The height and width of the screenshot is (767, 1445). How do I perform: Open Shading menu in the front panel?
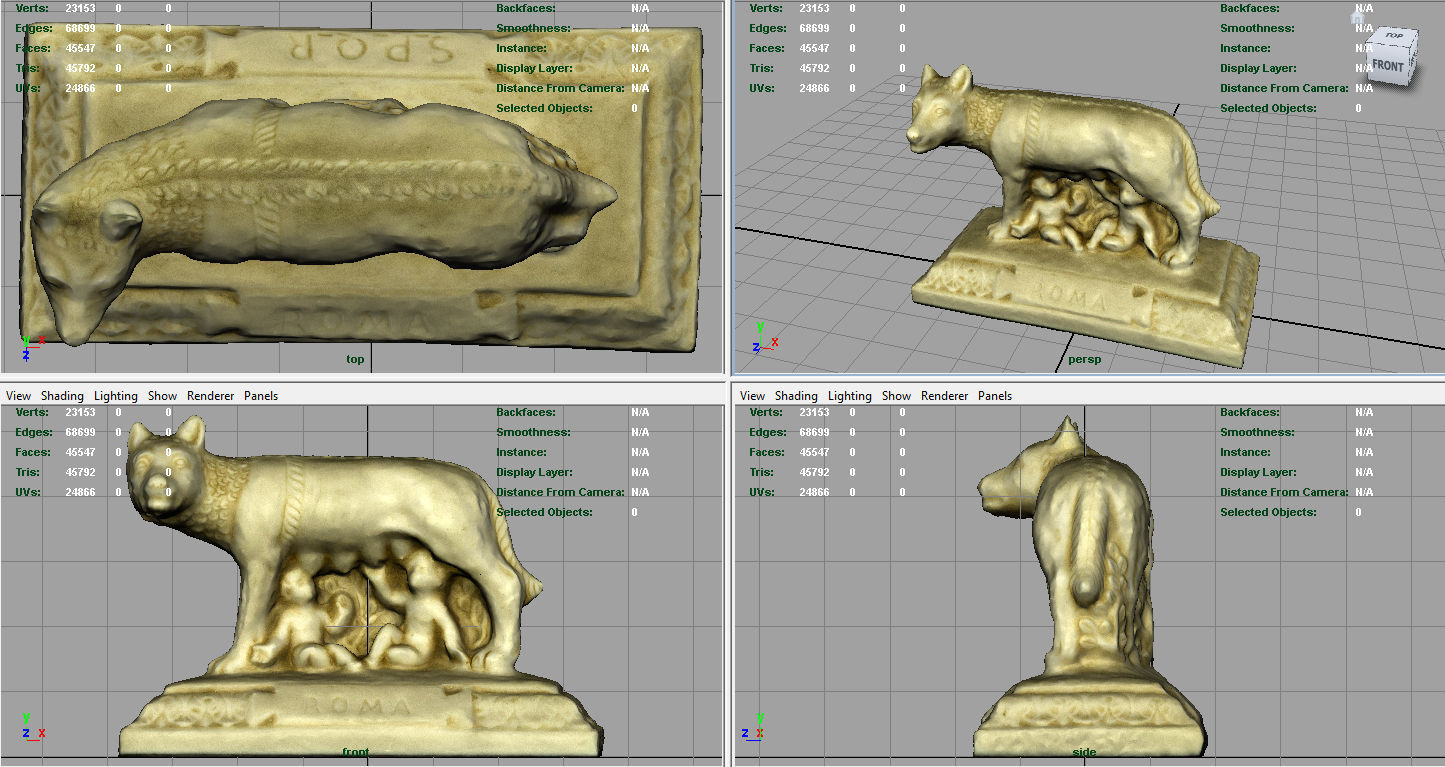[x=62, y=396]
